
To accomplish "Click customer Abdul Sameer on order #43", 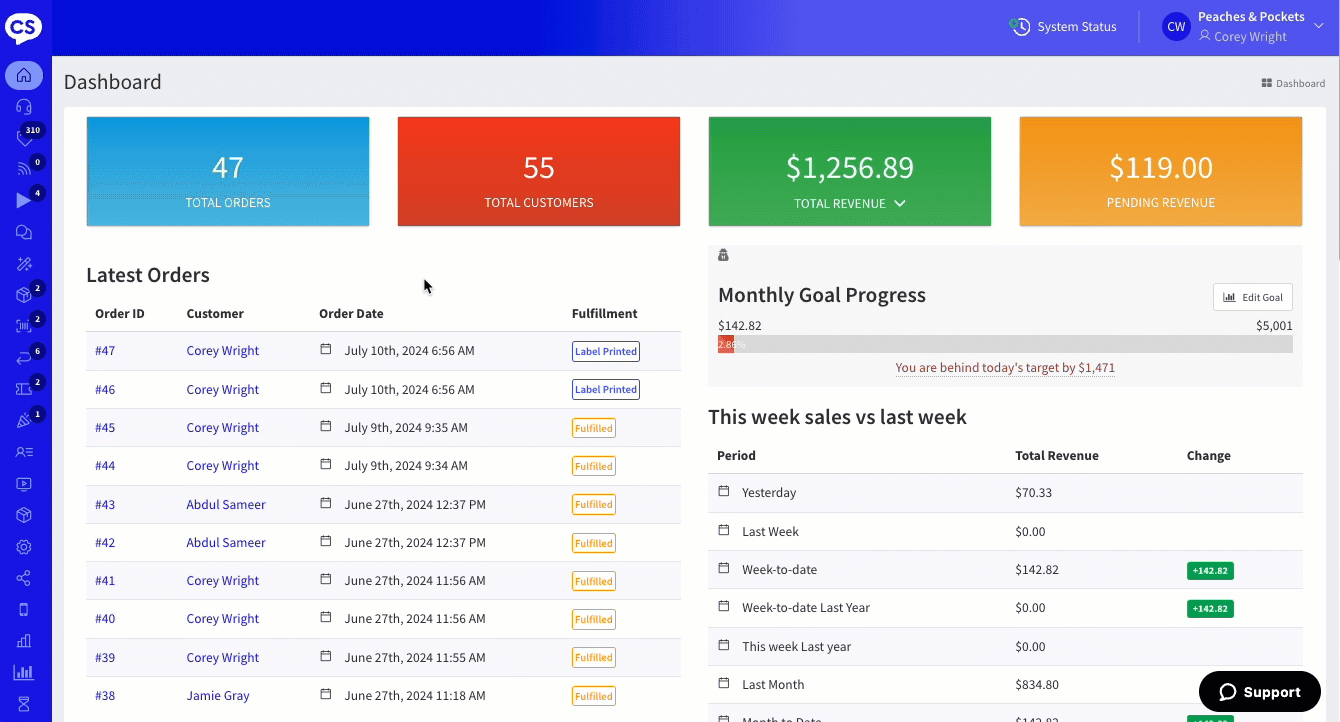I will [226, 505].
